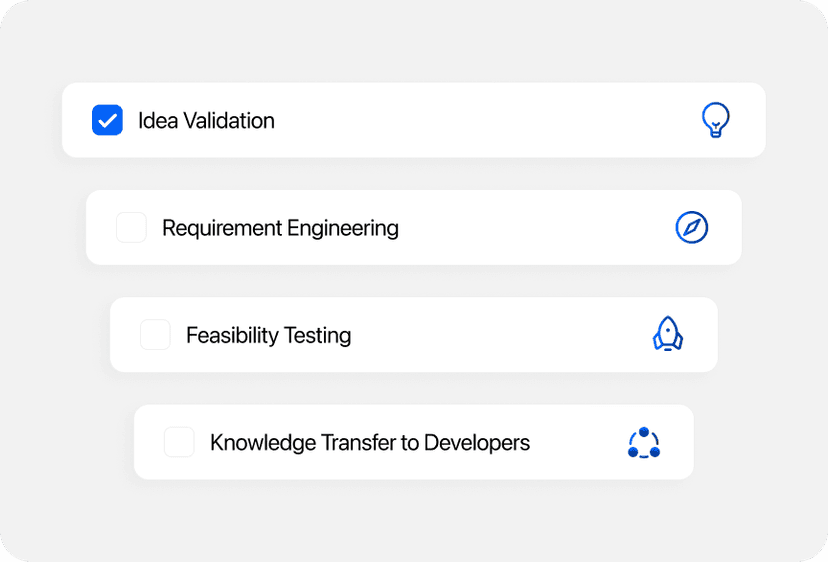The image size is (828, 562).
Task: Check the Requirement Engineering checkbox
Action: click(131, 228)
